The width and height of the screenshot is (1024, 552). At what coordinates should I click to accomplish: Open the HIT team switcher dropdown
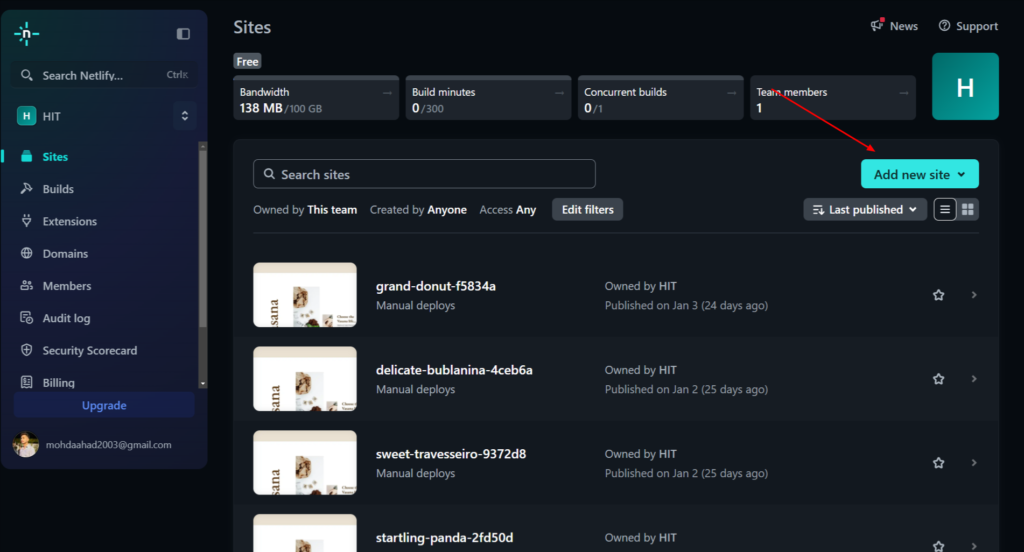click(x=185, y=116)
